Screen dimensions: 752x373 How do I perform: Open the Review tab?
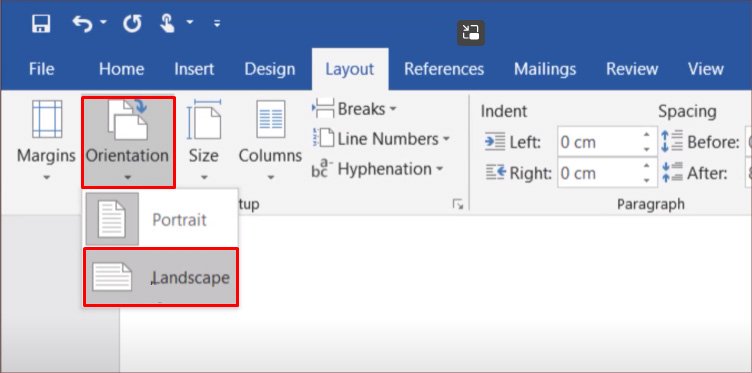632,69
